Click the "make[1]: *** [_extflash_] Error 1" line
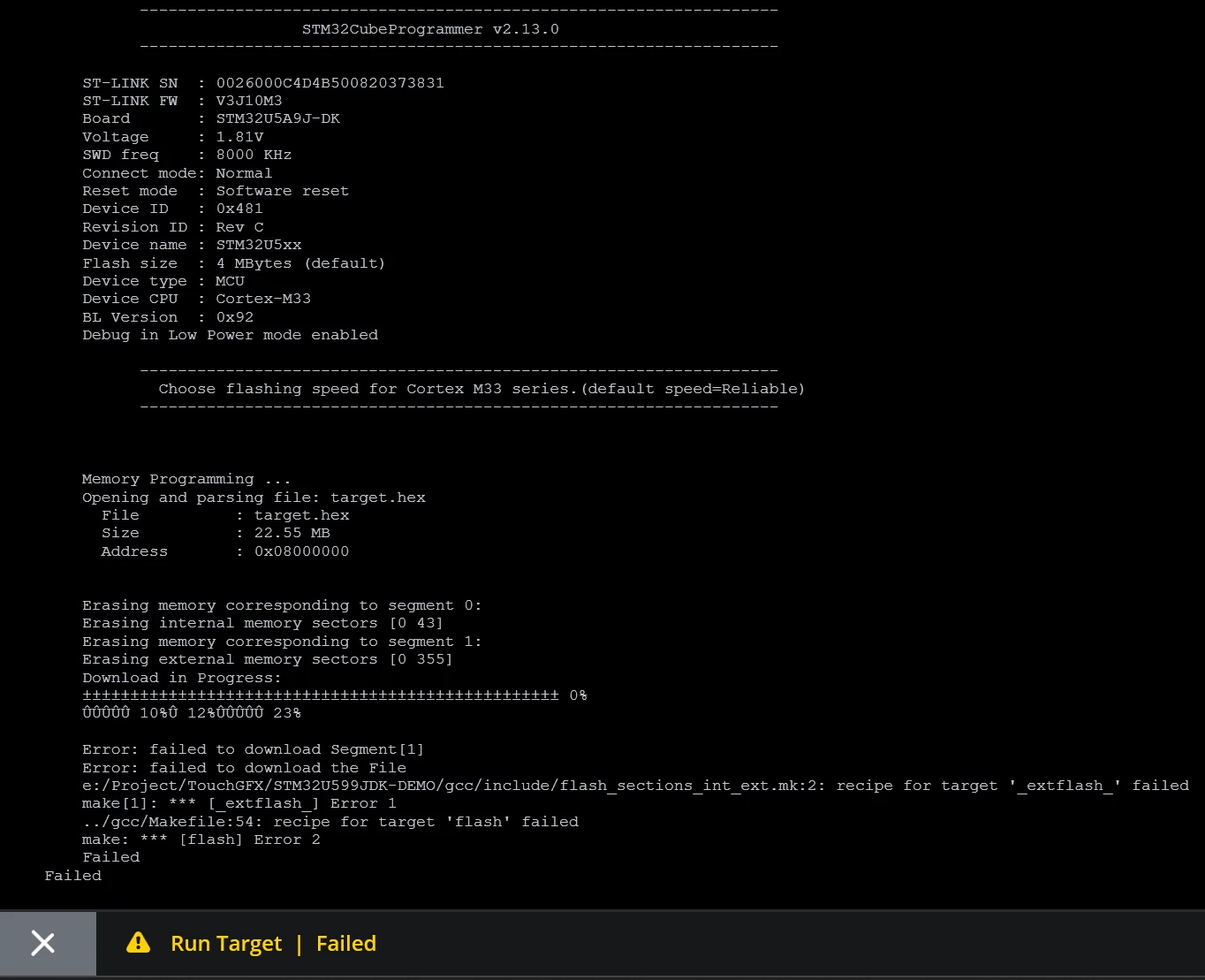The height and width of the screenshot is (980, 1205). click(x=239, y=803)
